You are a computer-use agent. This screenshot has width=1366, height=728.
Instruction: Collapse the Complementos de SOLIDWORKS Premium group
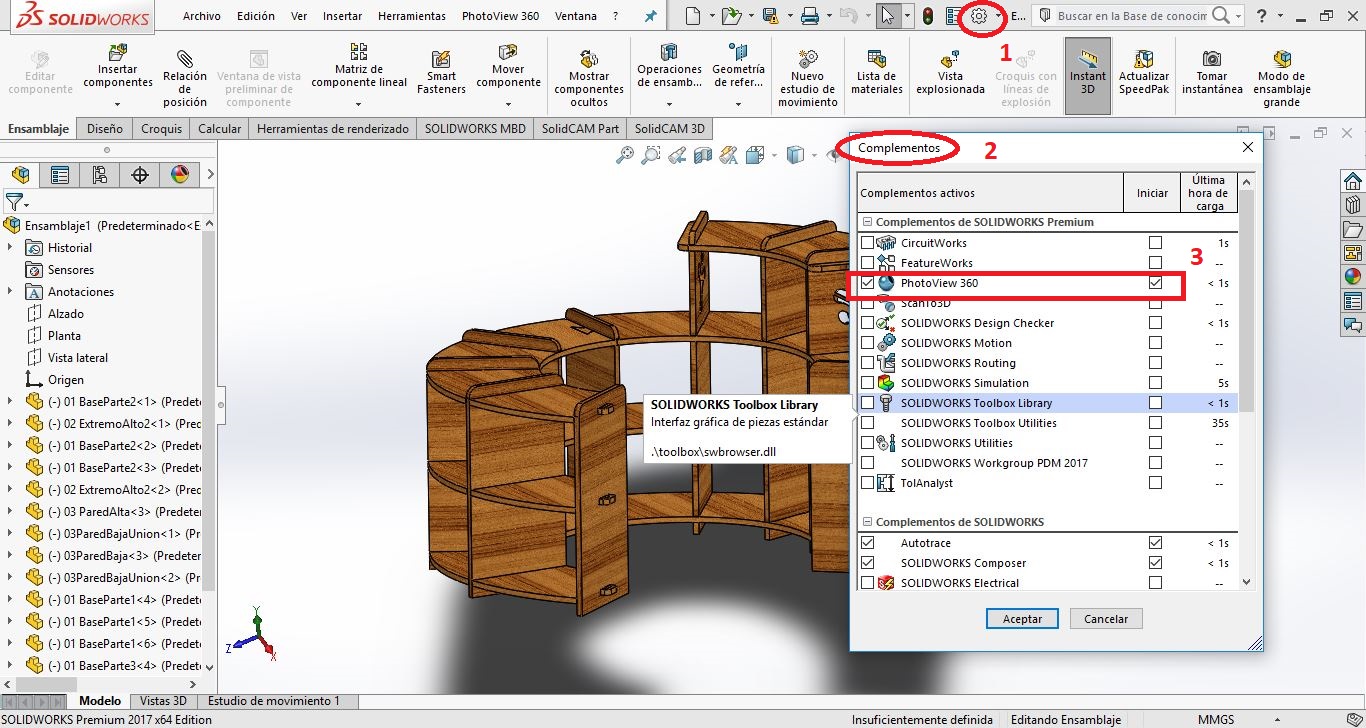point(867,222)
